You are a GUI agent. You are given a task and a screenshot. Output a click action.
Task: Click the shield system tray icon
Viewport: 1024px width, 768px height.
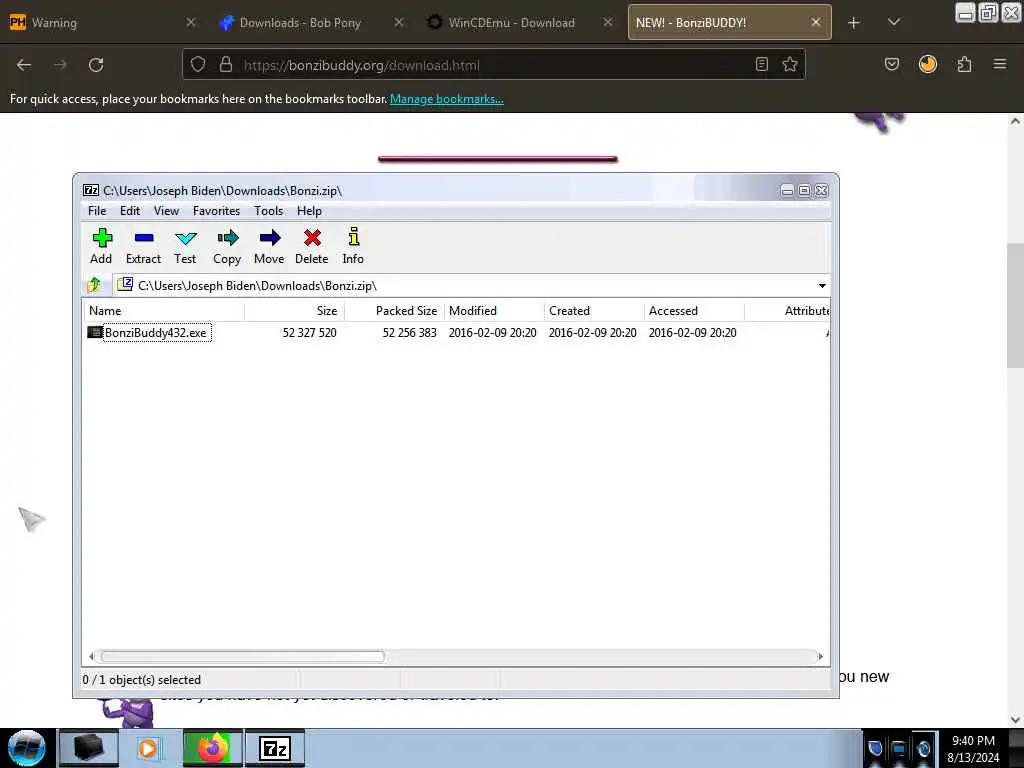[875, 748]
